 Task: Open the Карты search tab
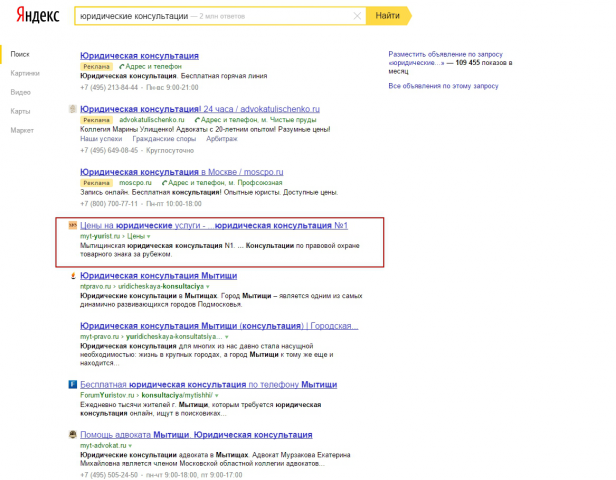coord(20,111)
